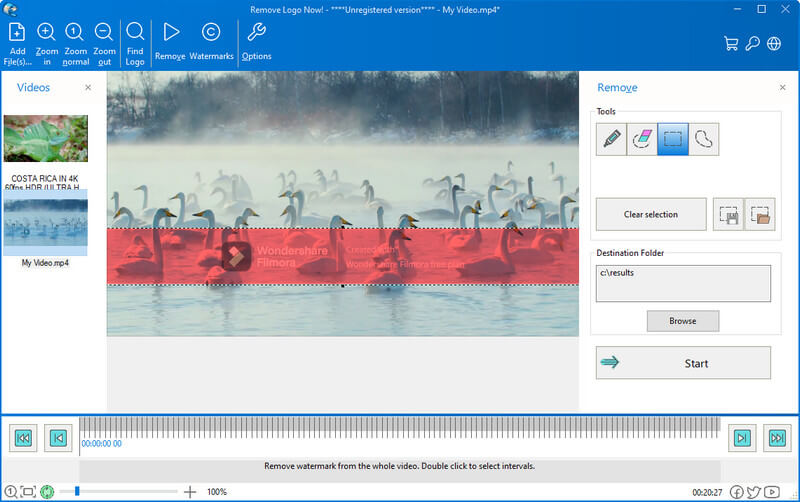Zoom in on the video preview

pos(46,40)
